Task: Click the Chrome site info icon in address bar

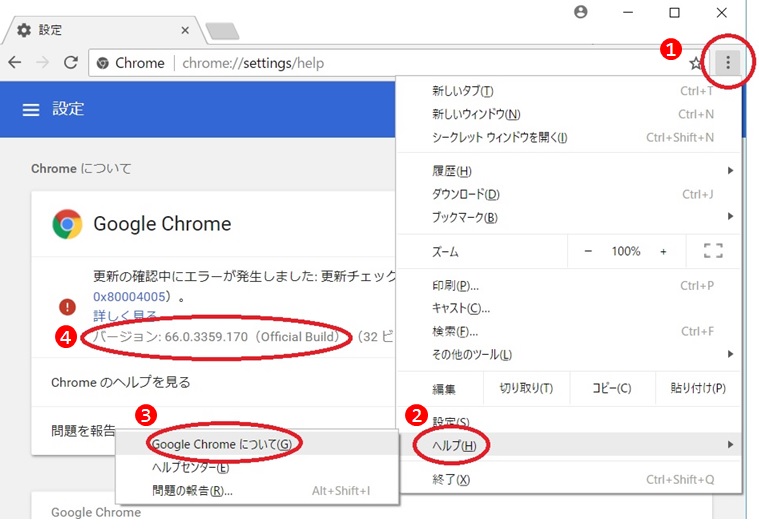Action: [102, 63]
